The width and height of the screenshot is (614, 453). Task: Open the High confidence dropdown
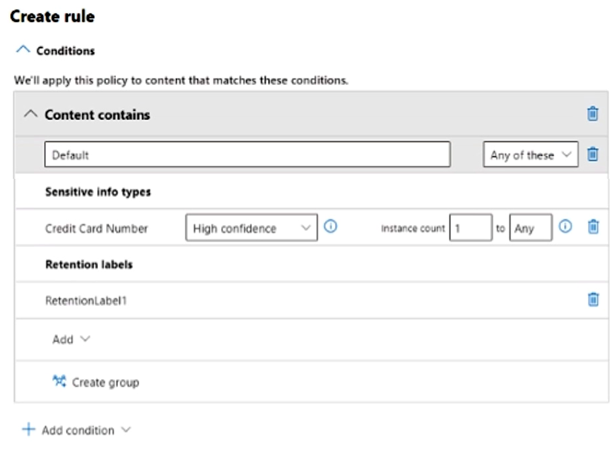click(251, 228)
